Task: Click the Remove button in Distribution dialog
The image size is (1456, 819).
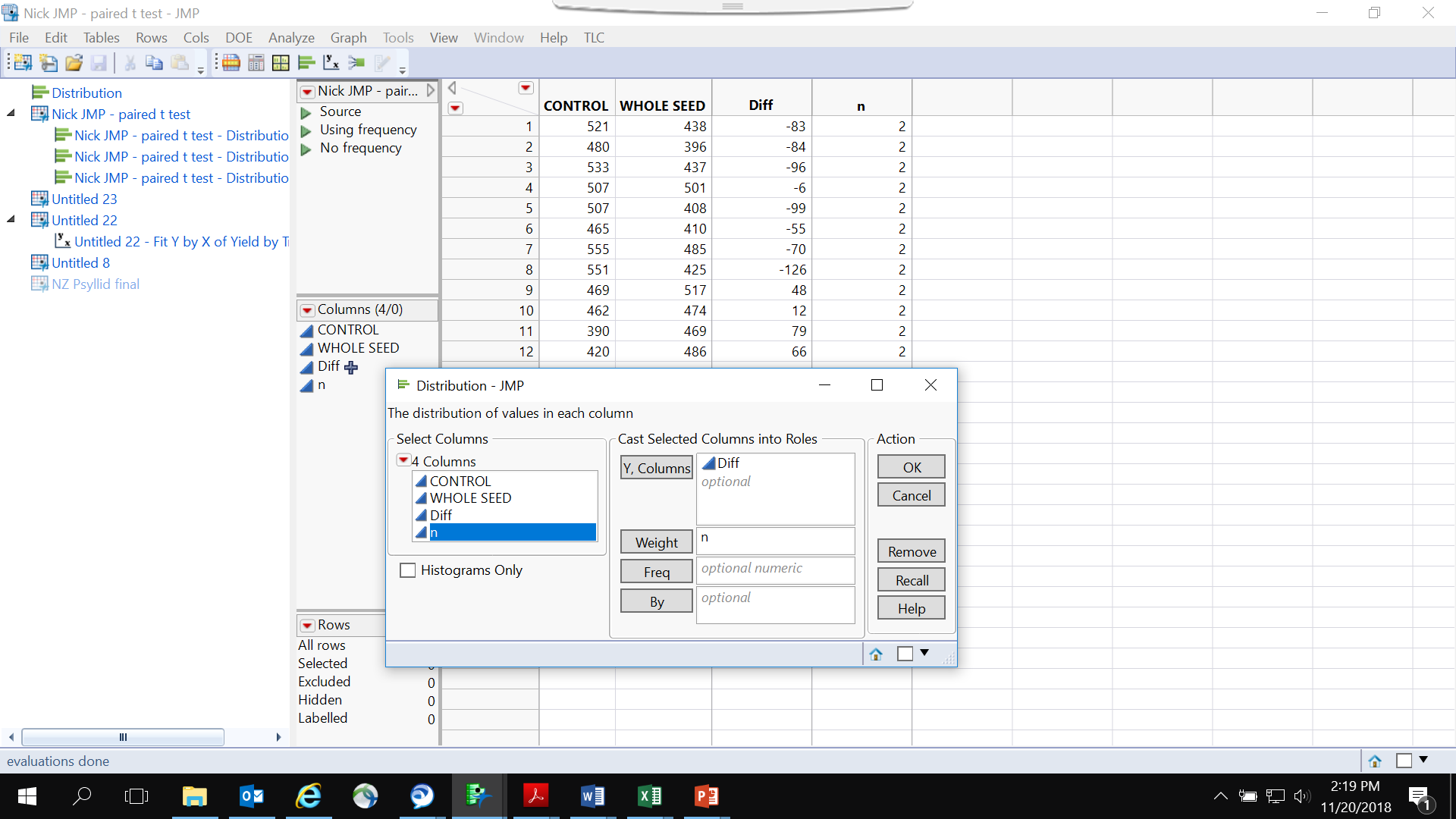Action: (910, 552)
